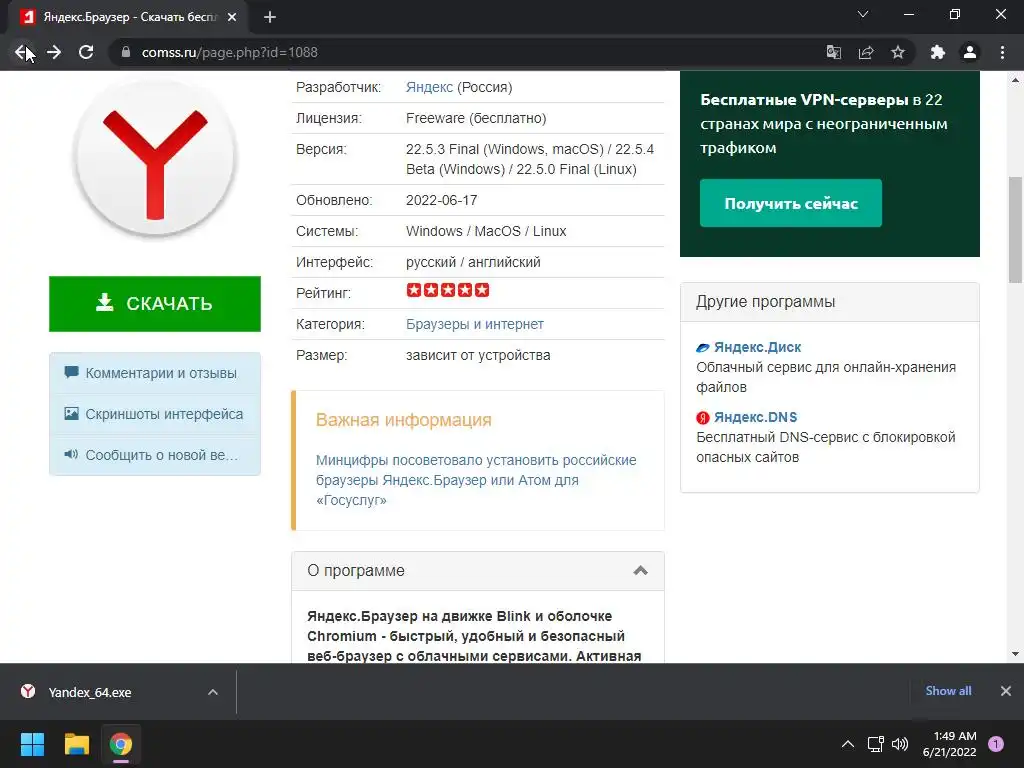Screen dimensions: 1024x768
Task: Click the scrollbar down arrow
Action: (1015, 654)
